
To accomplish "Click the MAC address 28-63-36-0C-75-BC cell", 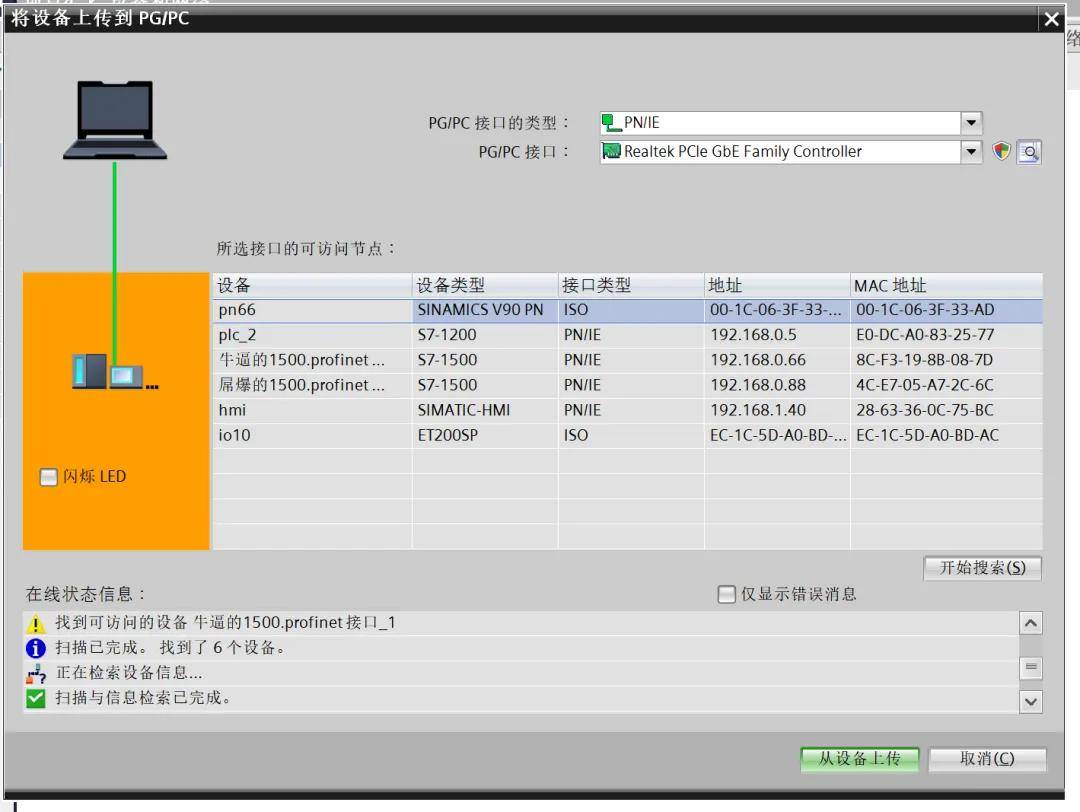I will [x=946, y=410].
